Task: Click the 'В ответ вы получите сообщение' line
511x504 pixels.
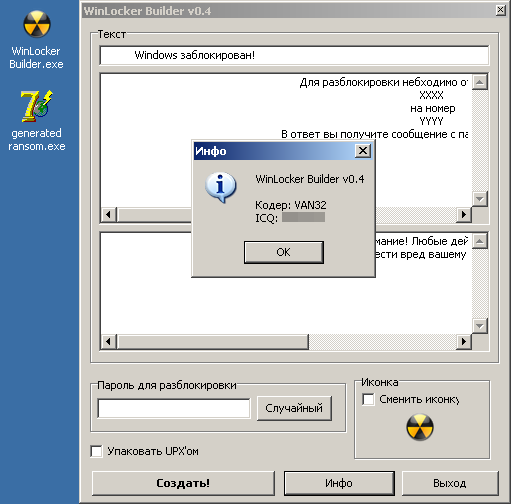Action: click(x=374, y=134)
